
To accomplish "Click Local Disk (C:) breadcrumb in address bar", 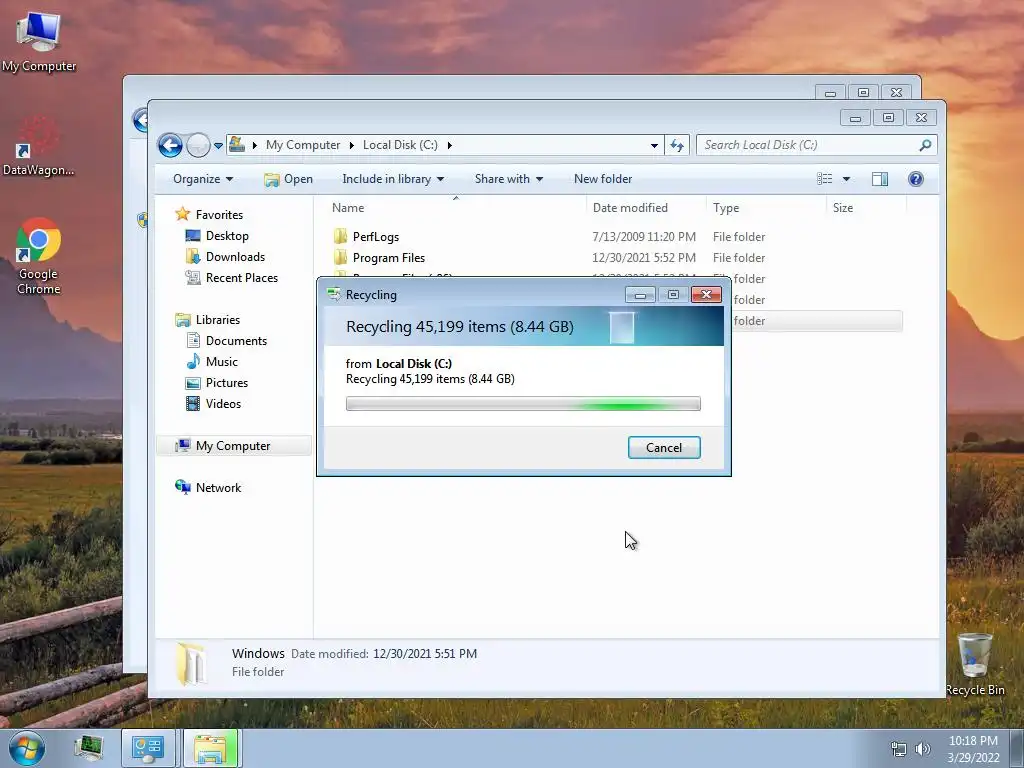I will pos(400,145).
